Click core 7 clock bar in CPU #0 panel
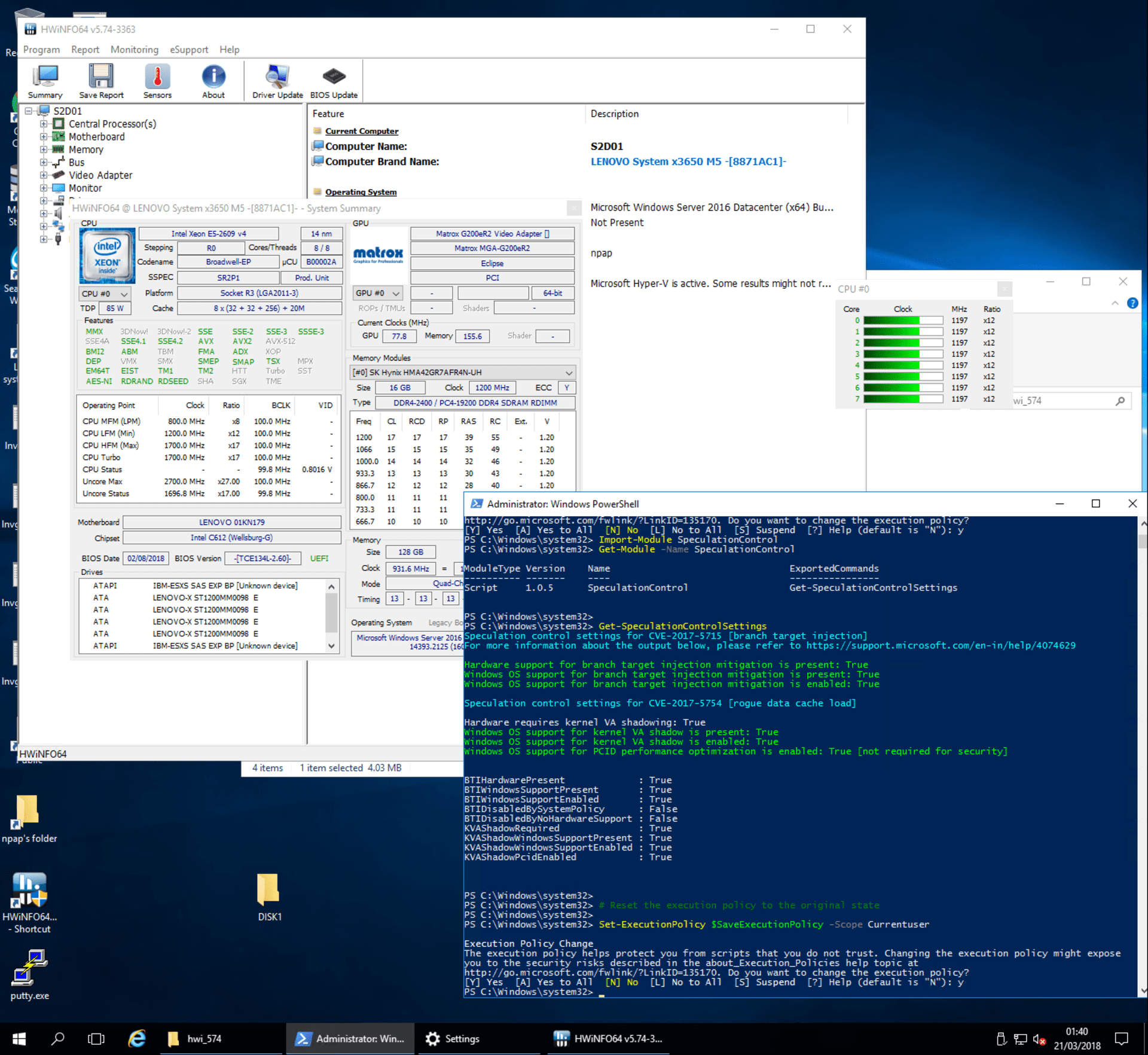The width and height of the screenshot is (1148, 1055). tap(903, 399)
